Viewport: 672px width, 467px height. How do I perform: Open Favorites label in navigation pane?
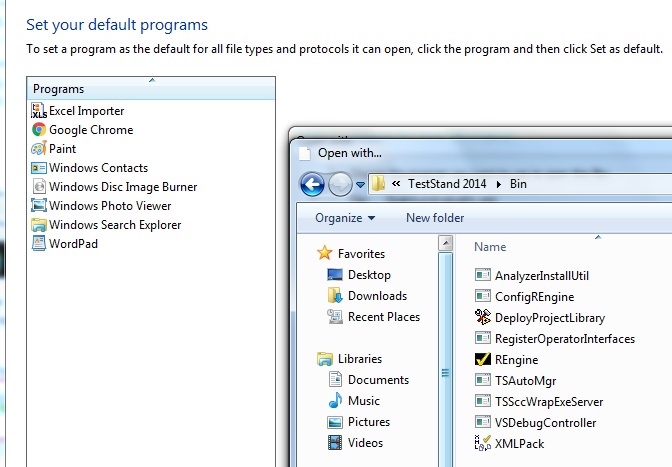coord(361,254)
